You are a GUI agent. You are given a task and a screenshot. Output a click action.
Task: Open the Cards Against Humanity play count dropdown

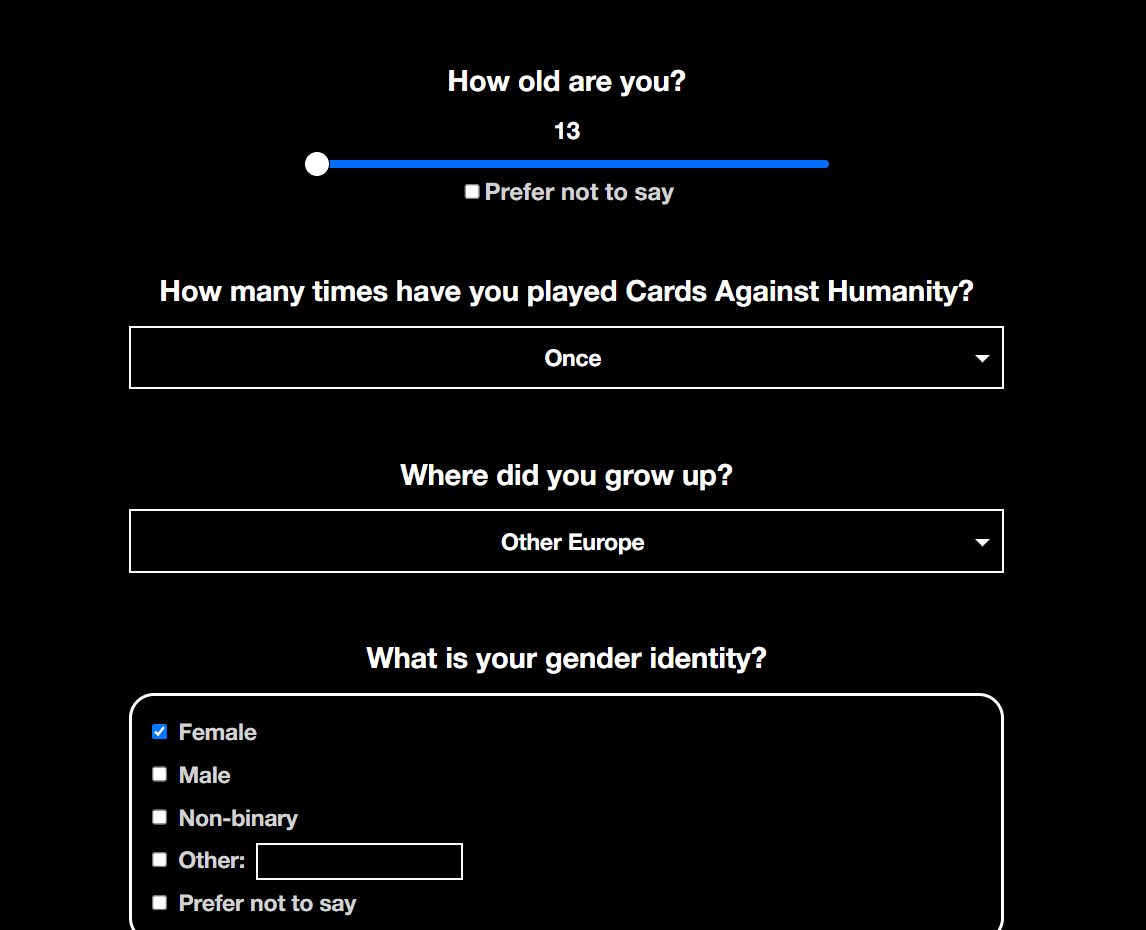click(566, 358)
